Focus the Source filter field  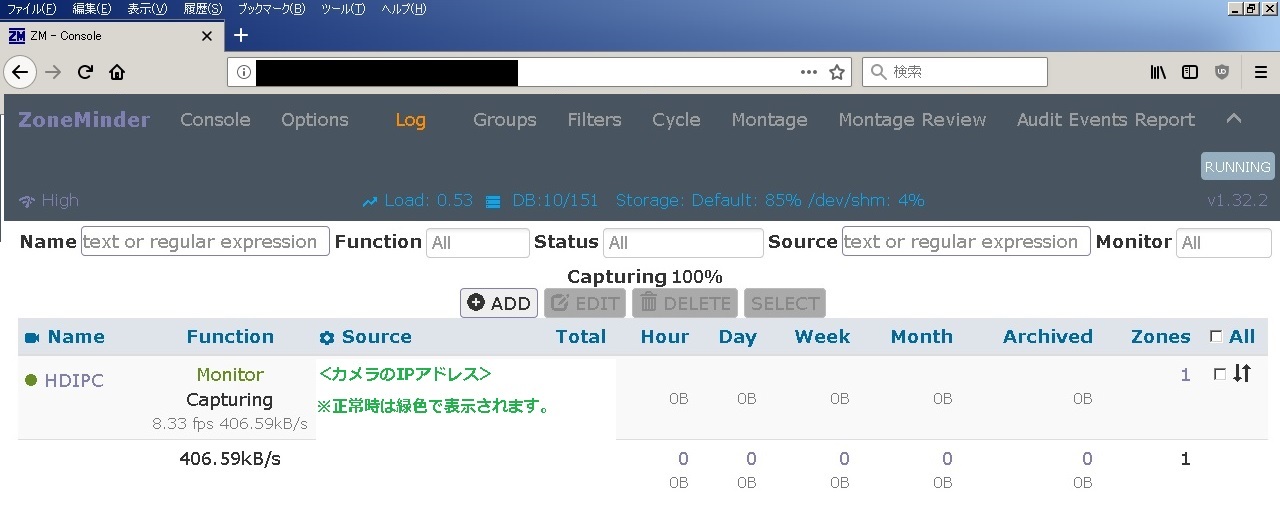click(x=966, y=242)
